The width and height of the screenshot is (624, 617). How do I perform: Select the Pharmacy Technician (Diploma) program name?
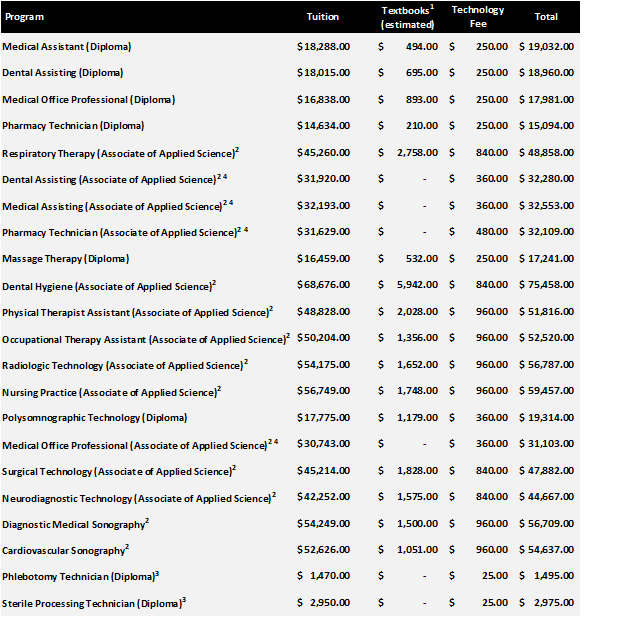[x=73, y=126]
